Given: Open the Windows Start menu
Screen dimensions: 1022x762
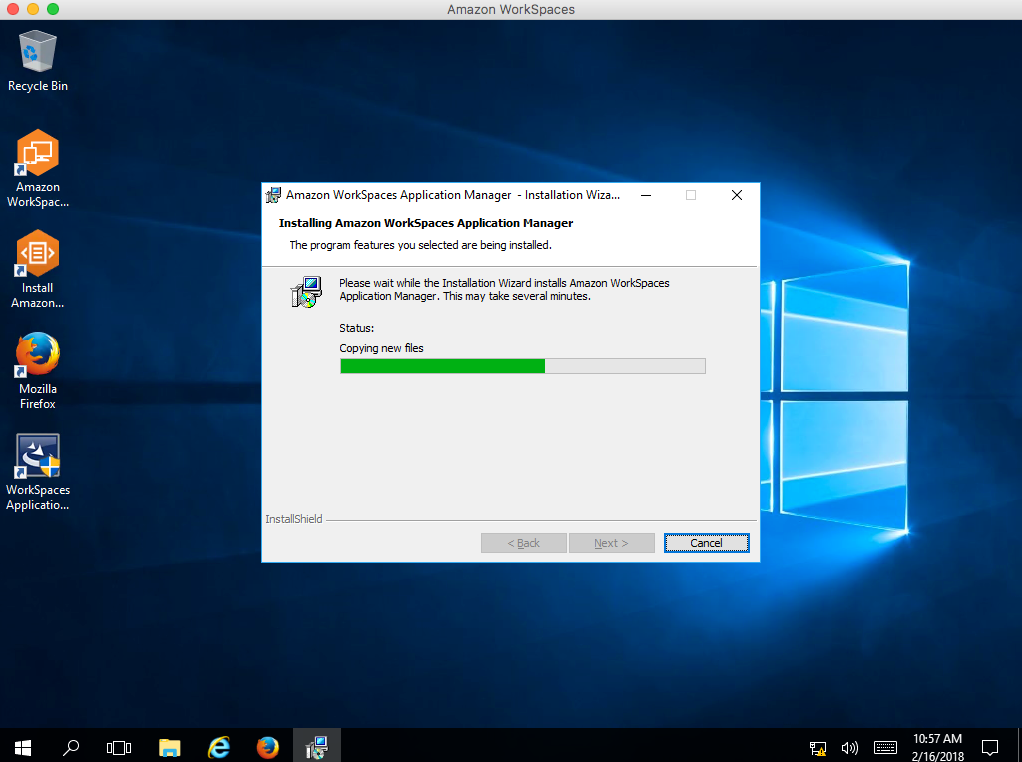Looking at the screenshot, I should [x=21, y=746].
